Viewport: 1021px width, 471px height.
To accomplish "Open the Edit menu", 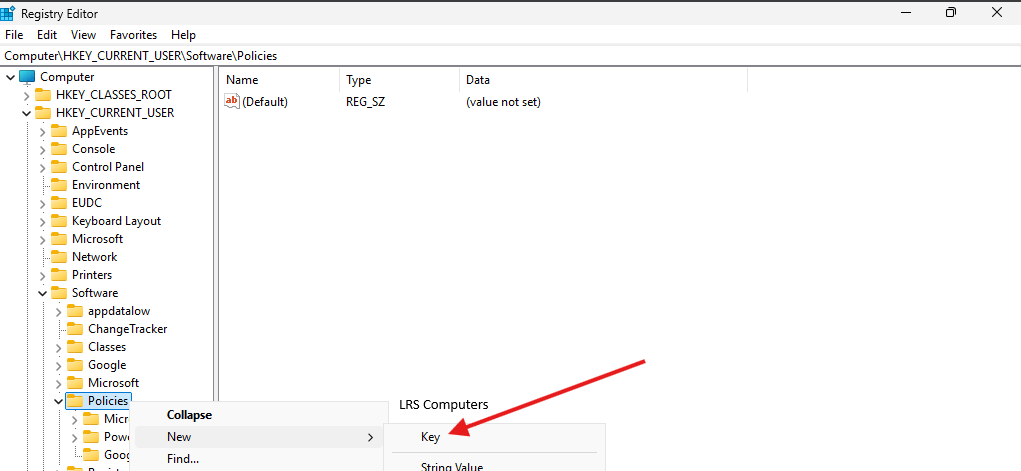I will click(x=47, y=35).
